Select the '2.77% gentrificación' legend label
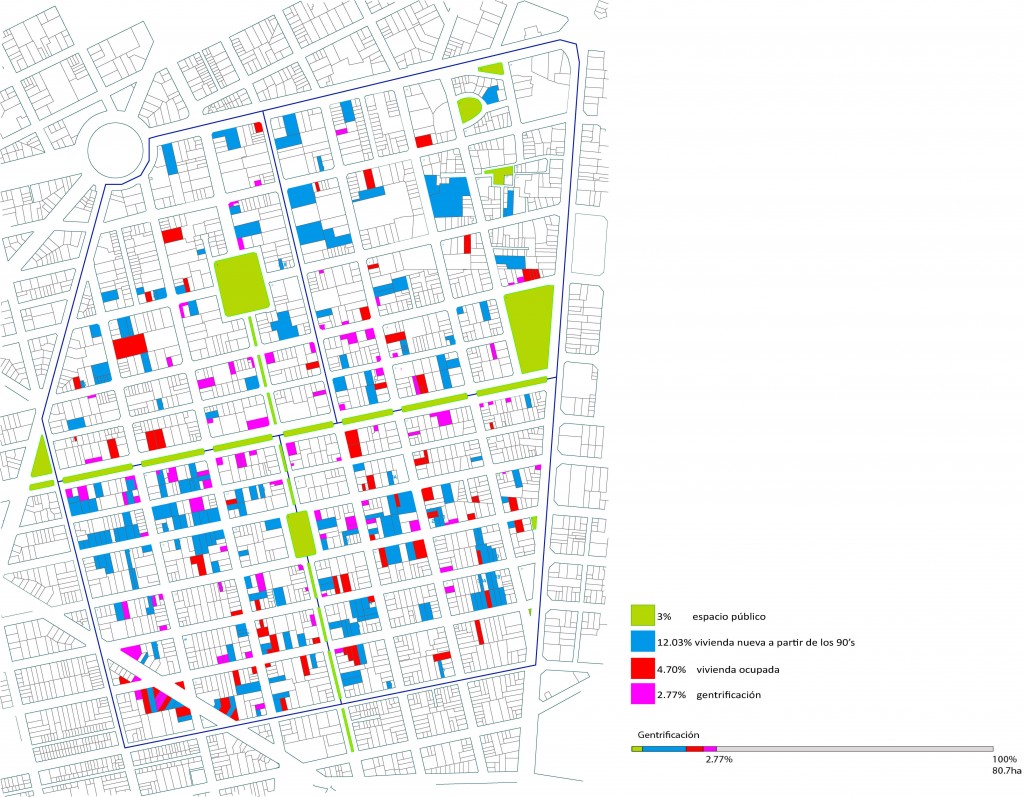Viewport: 1024px width, 797px height. [709, 694]
